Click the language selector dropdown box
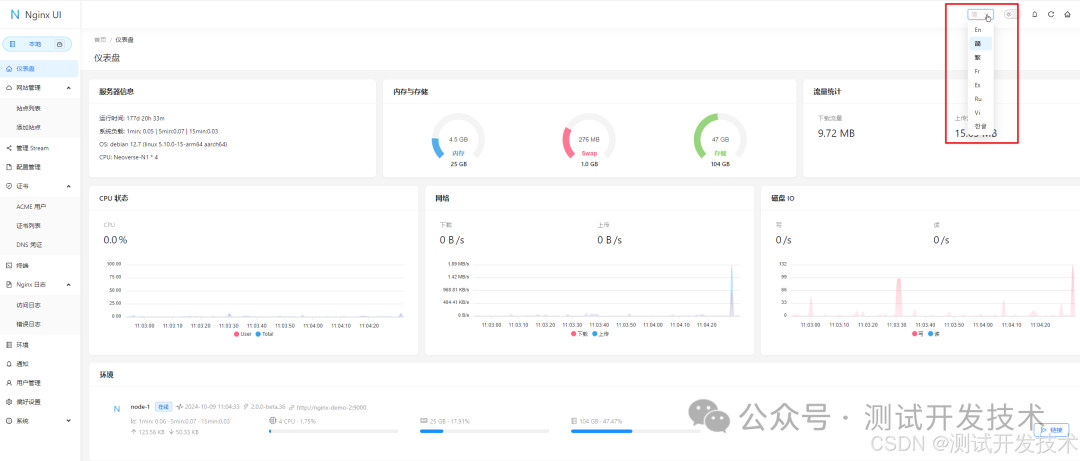Screen dimensions: 1080x461 click(x=979, y=14)
